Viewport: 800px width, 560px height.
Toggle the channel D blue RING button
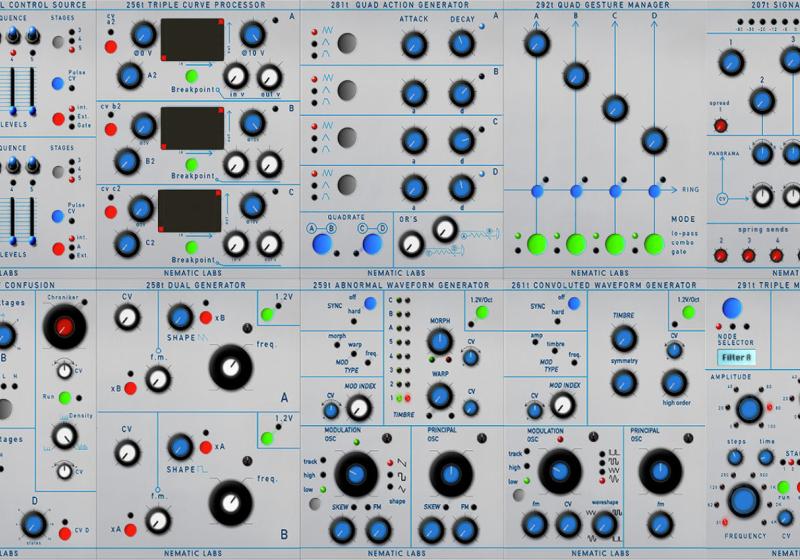coord(654,191)
